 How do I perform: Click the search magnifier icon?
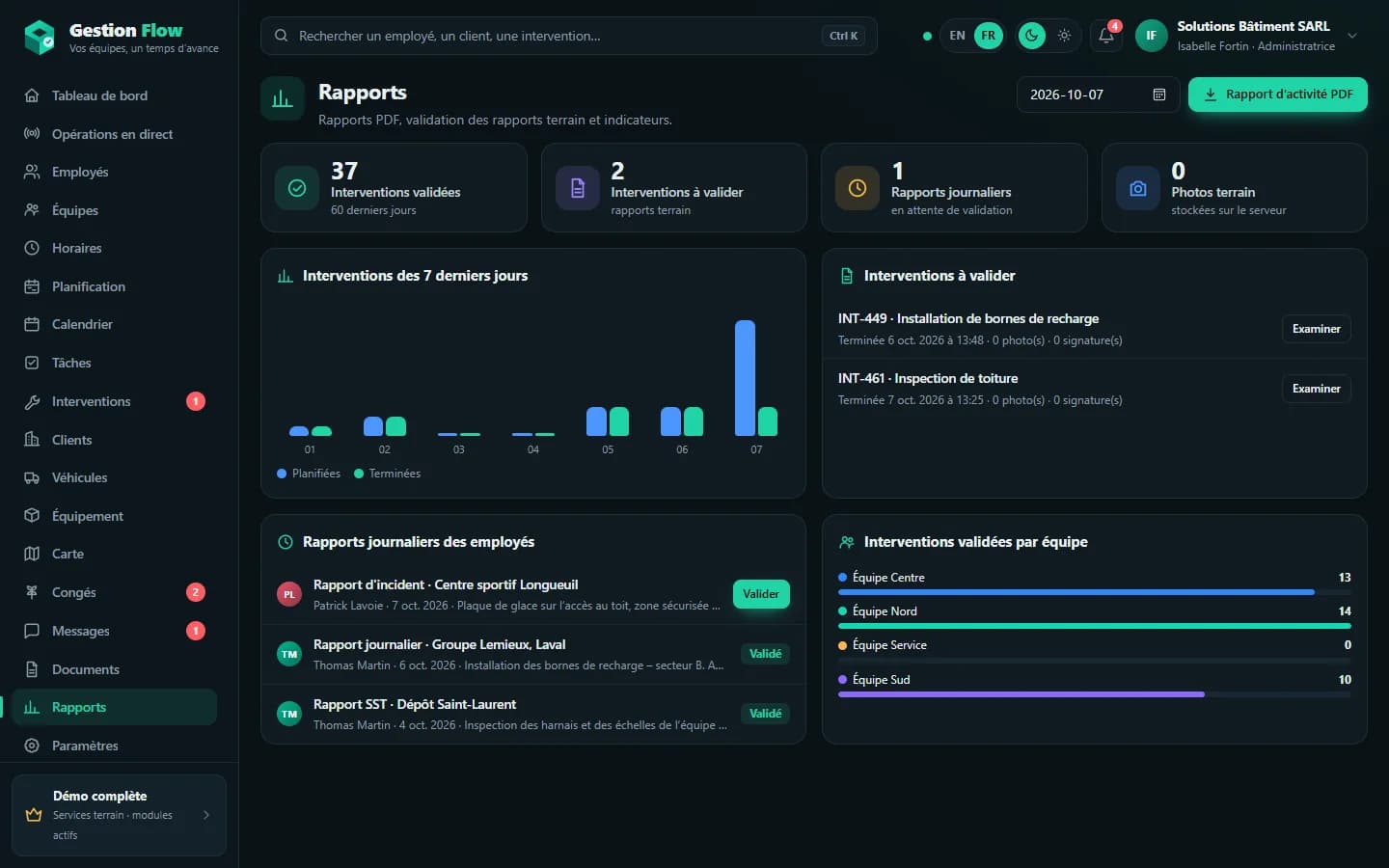coord(281,36)
